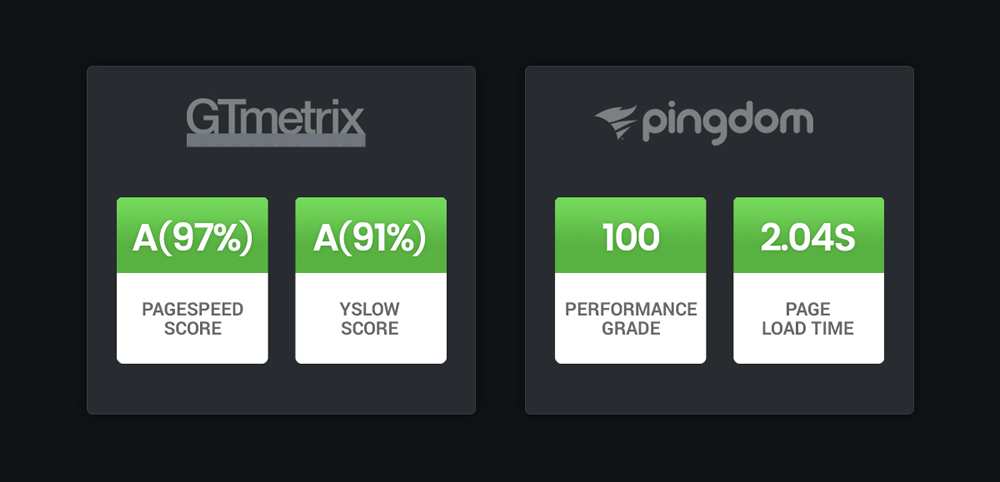
Task: Click the LOAD TIME text line
Action: click(x=808, y=328)
